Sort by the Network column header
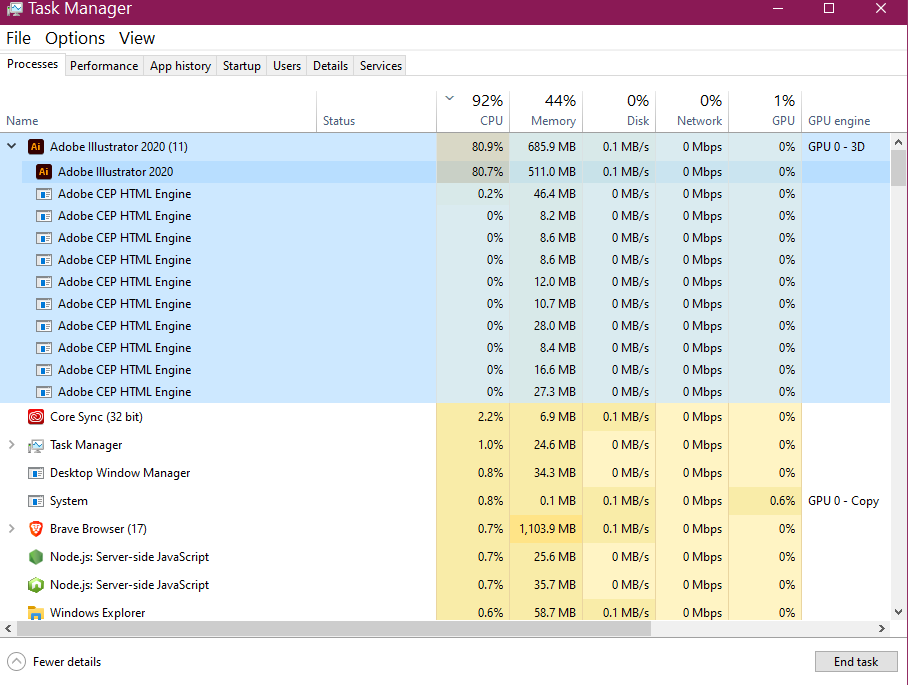 [692, 112]
